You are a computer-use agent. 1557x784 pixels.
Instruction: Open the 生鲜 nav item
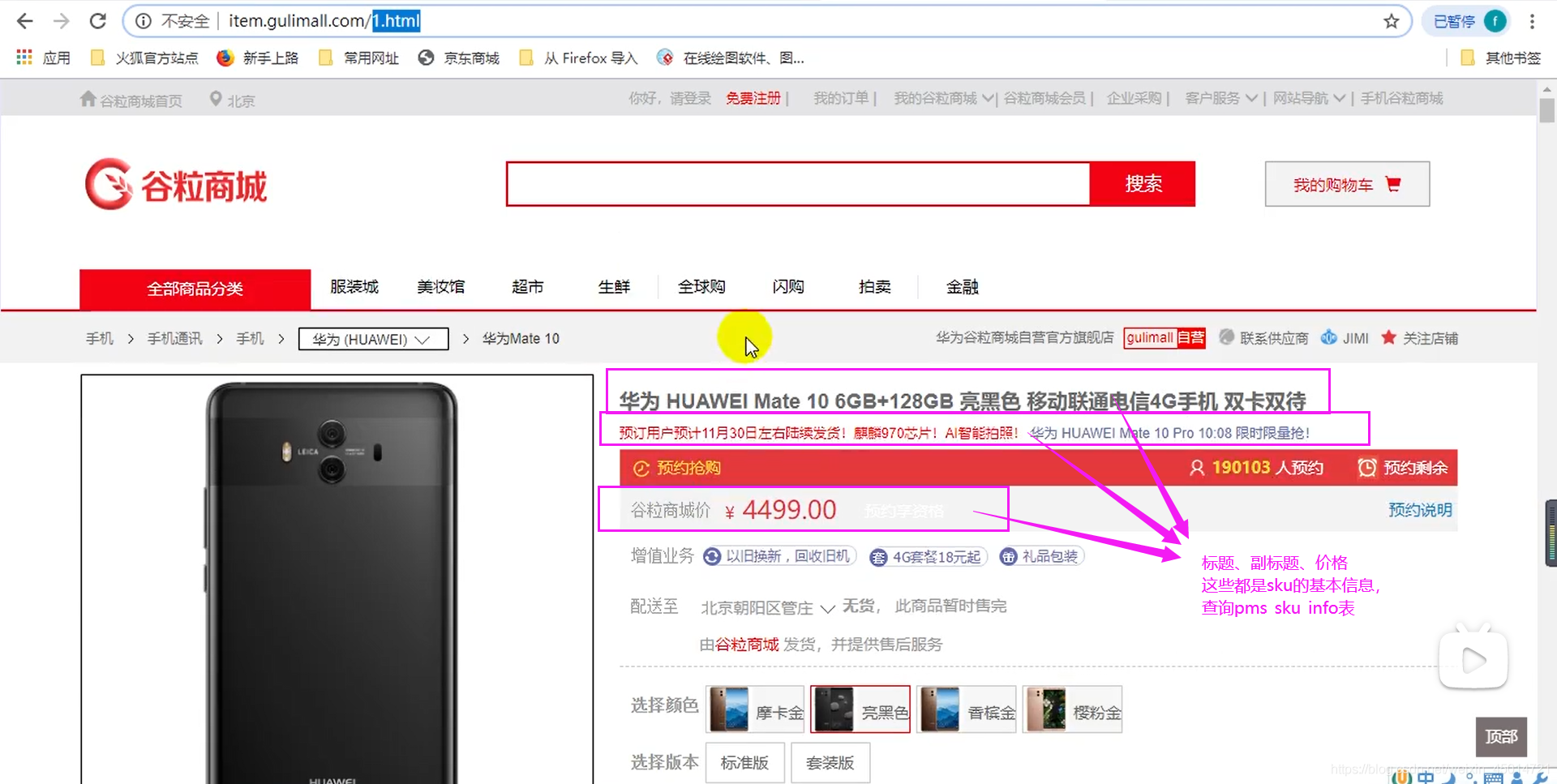coord(614,286)
